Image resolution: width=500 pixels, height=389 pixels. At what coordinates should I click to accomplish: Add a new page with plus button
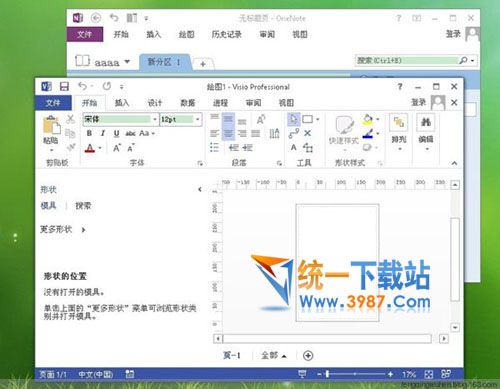coord(308,356)
